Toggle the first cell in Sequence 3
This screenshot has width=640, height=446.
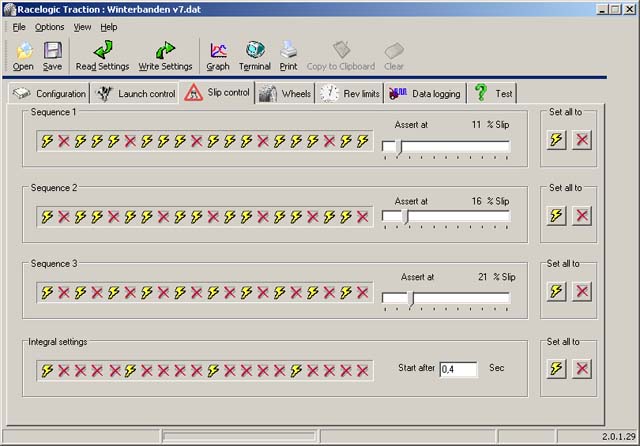tap(47, 293)
